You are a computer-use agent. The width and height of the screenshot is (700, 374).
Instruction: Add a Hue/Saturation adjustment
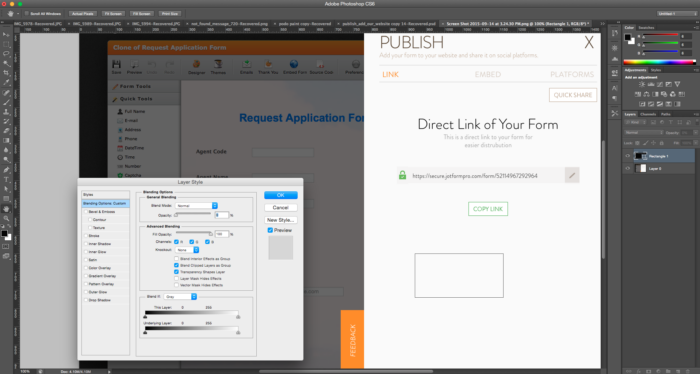638,94
